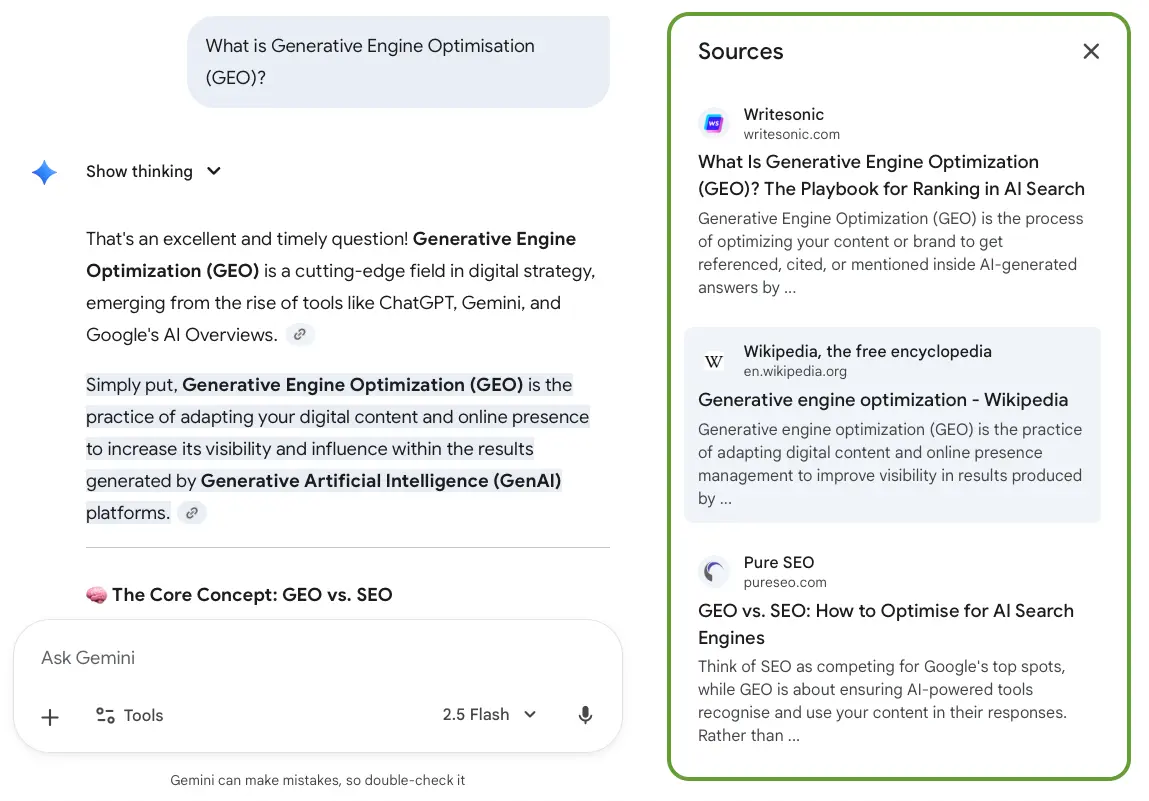Viewport: 1149px width, 801px height.
Task: Click the Writesonic favicon in Sources
Action: (713, 122)
